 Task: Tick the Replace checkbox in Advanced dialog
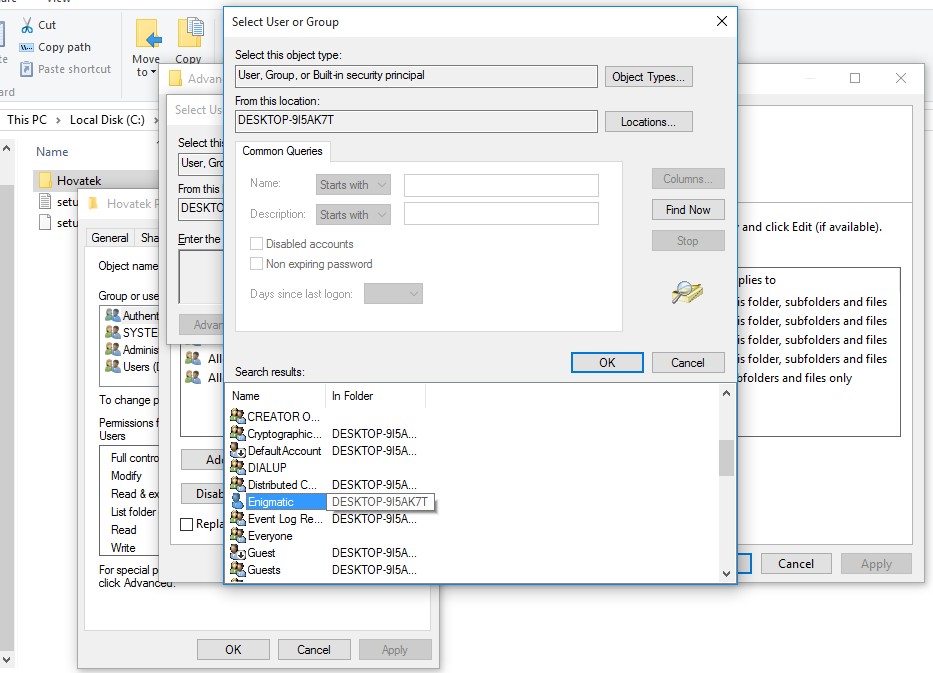click(187, 524)
